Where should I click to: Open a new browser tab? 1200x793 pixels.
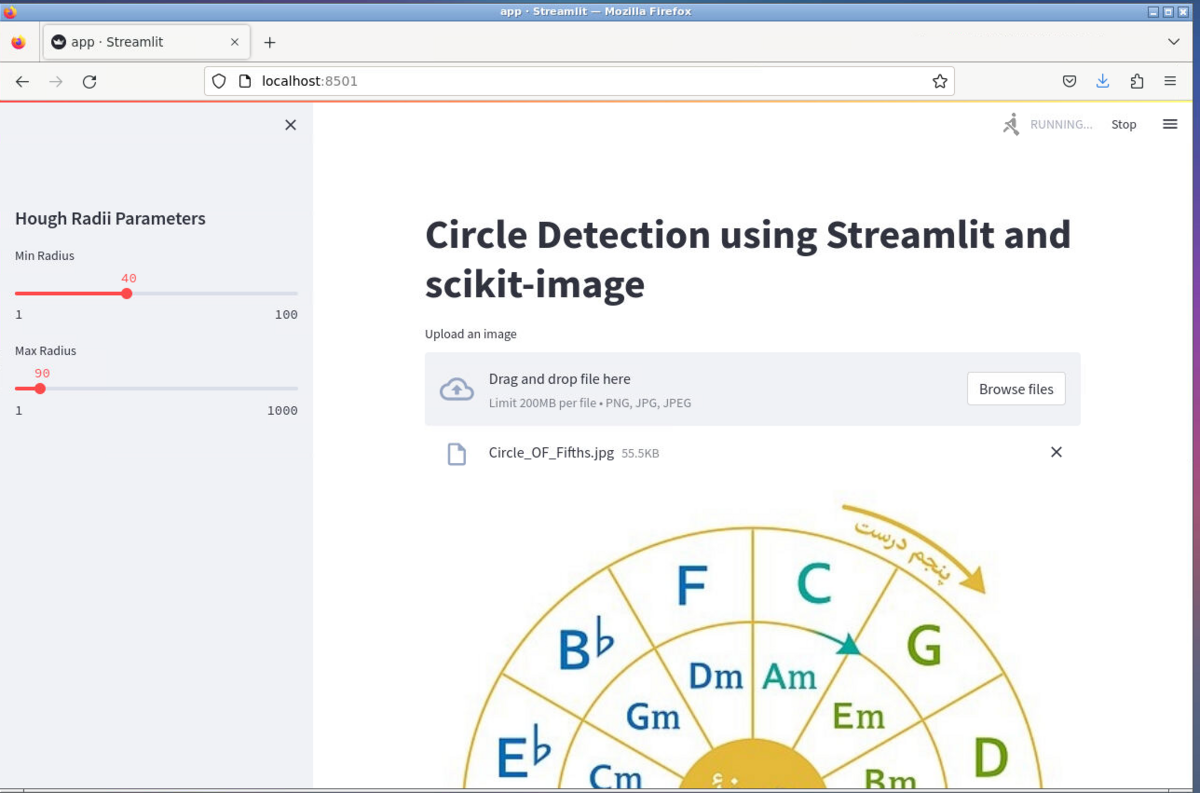[269, 42]
